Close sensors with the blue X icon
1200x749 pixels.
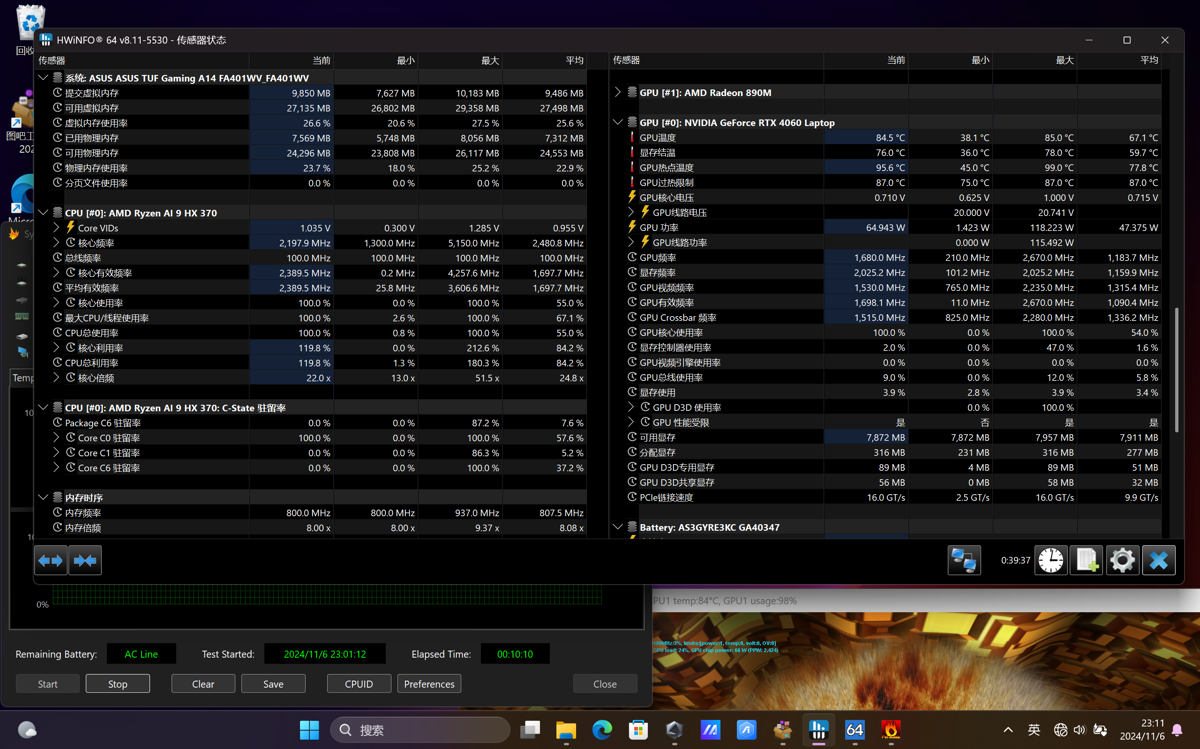(x=1159, y=561)
